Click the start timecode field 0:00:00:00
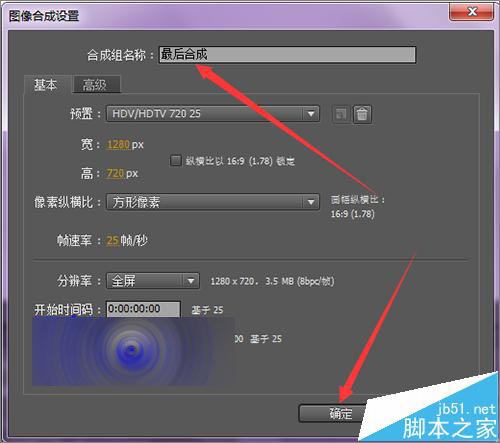 [143, 309]
